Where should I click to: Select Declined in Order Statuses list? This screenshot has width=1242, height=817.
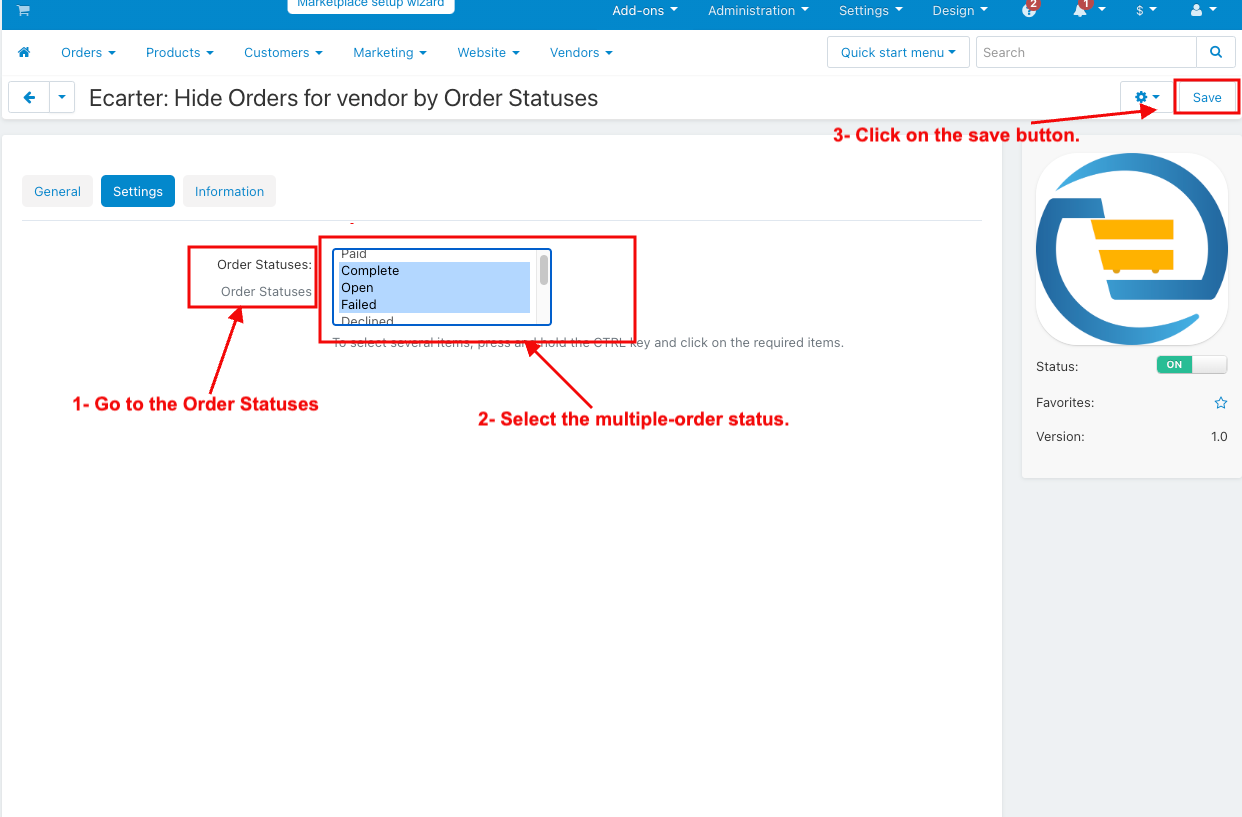pos(434,319)
